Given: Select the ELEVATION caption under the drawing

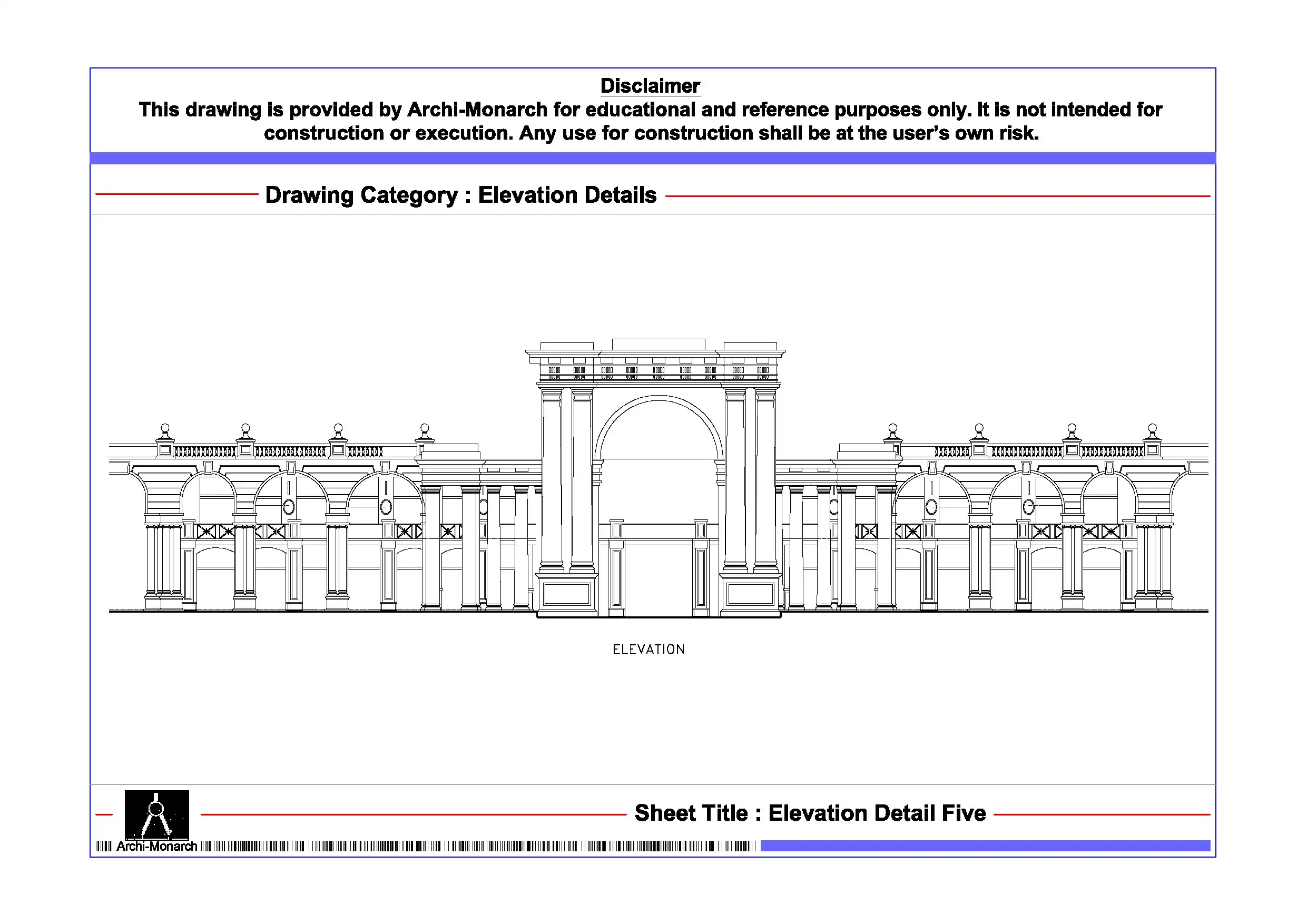Looking at the screenshot, I should coord(649,650).
